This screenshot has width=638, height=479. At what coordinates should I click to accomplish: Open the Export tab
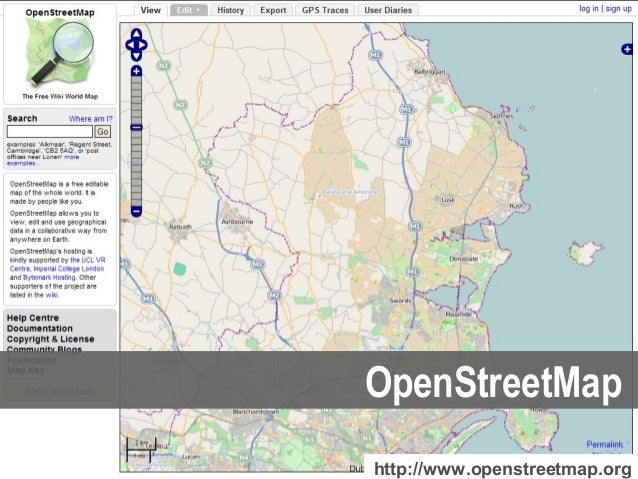pyautogui.click(x=272, y=10)
